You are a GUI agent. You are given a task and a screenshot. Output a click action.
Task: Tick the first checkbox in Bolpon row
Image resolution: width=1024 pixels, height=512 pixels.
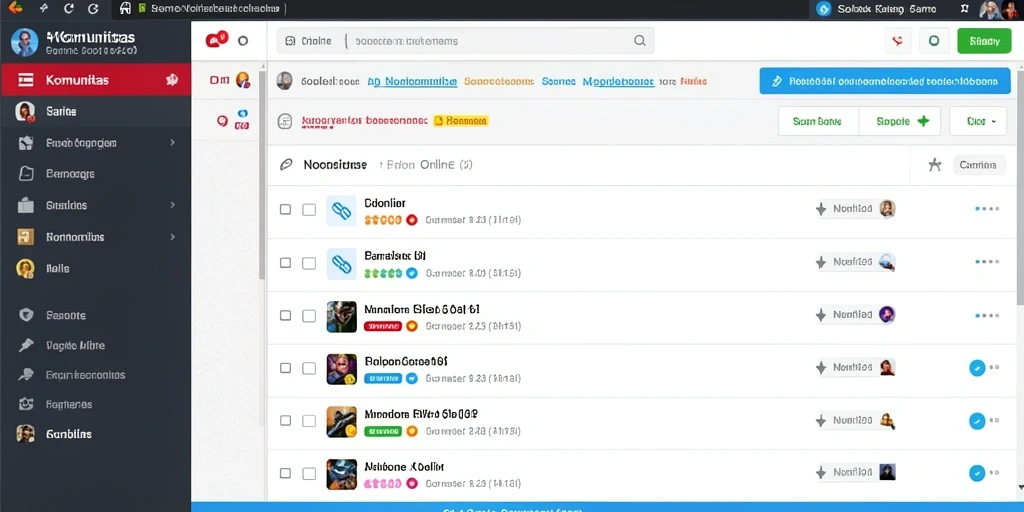tap(285, 368)
